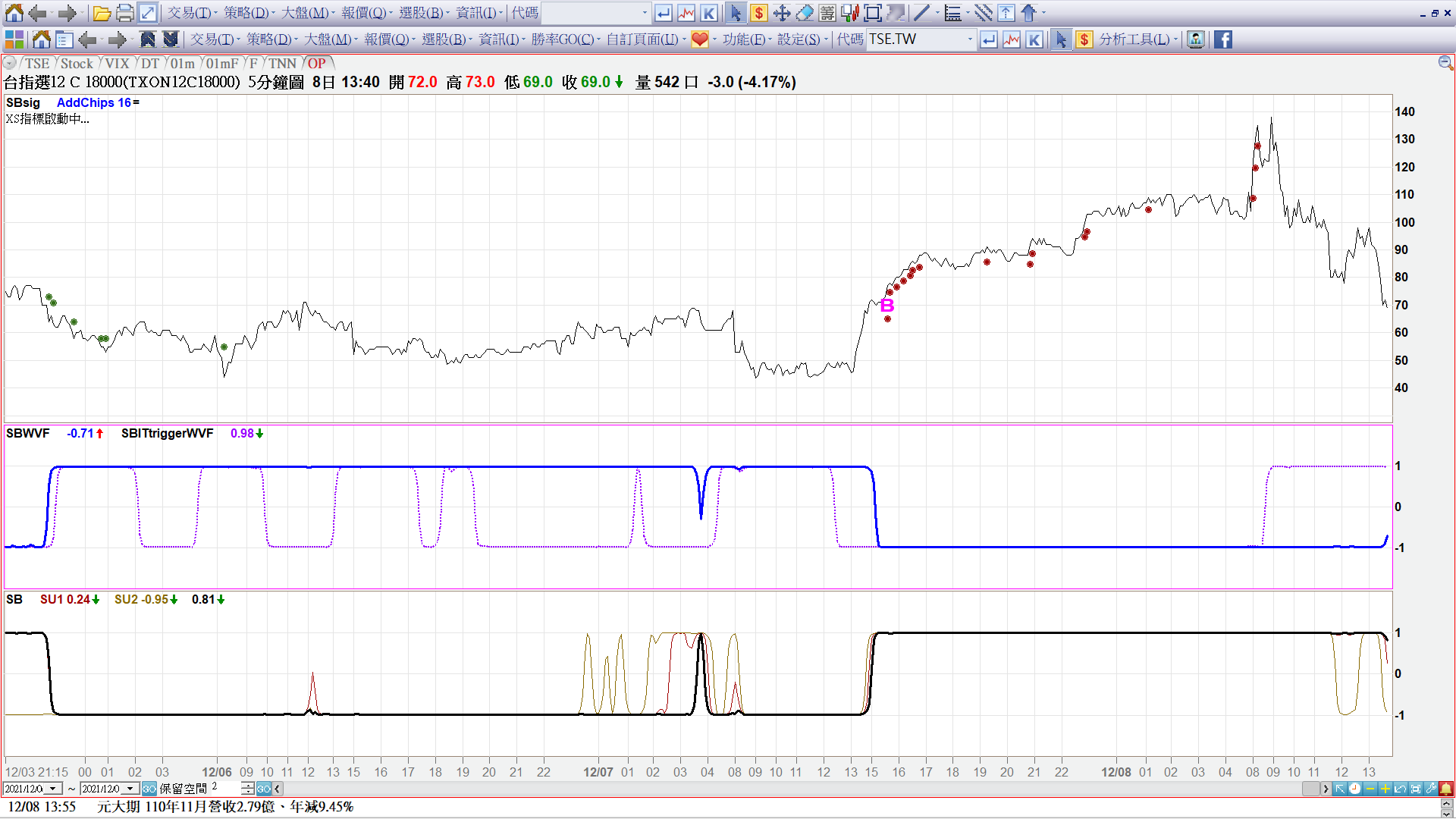
Task: Click the K-line chart icon next to TSE.TW
Action: pos(1034,39)
